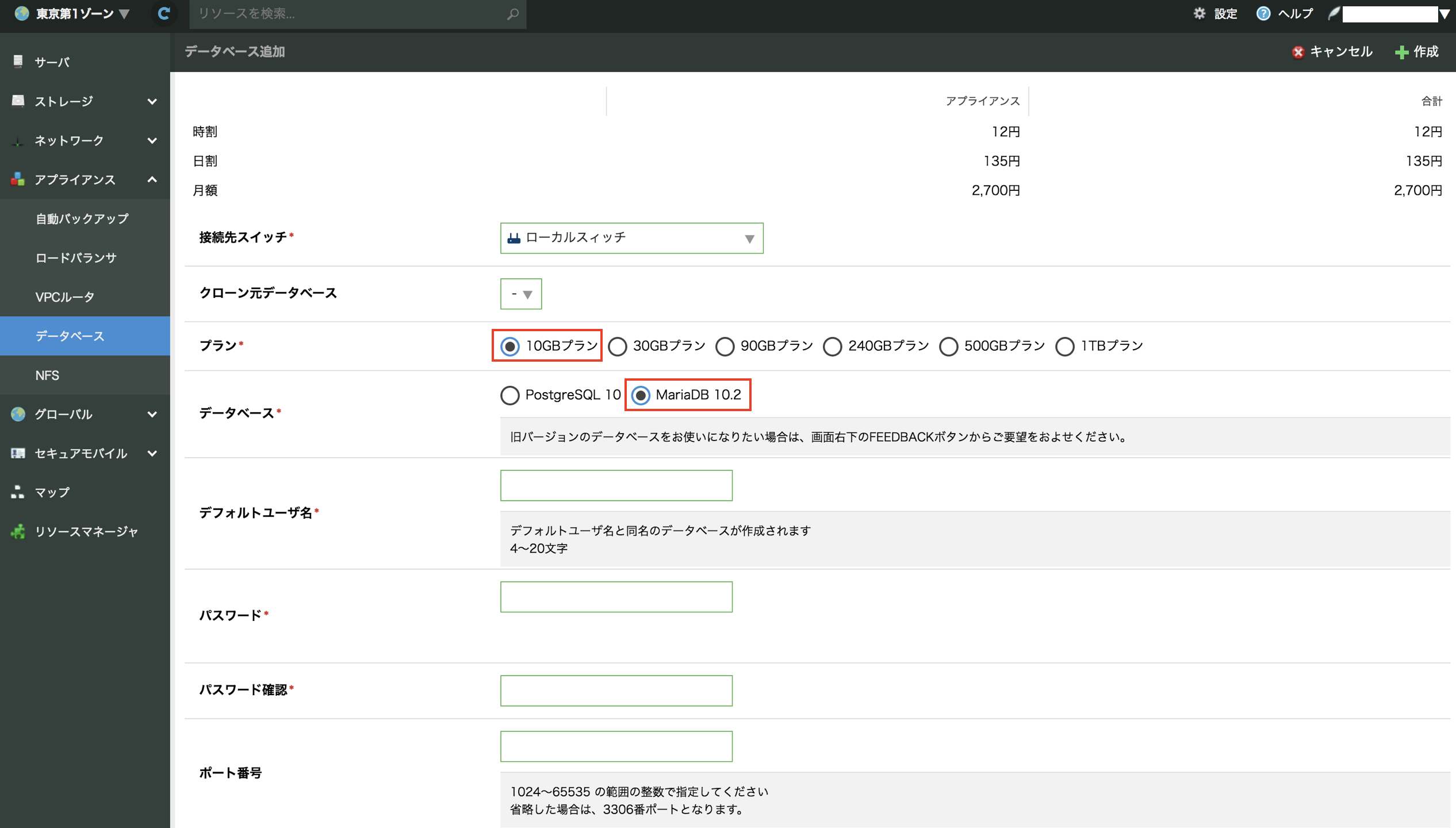Select the 500GBプラン radio button
The height and width of the screenshot is (828, 1456).
(948, 346)
